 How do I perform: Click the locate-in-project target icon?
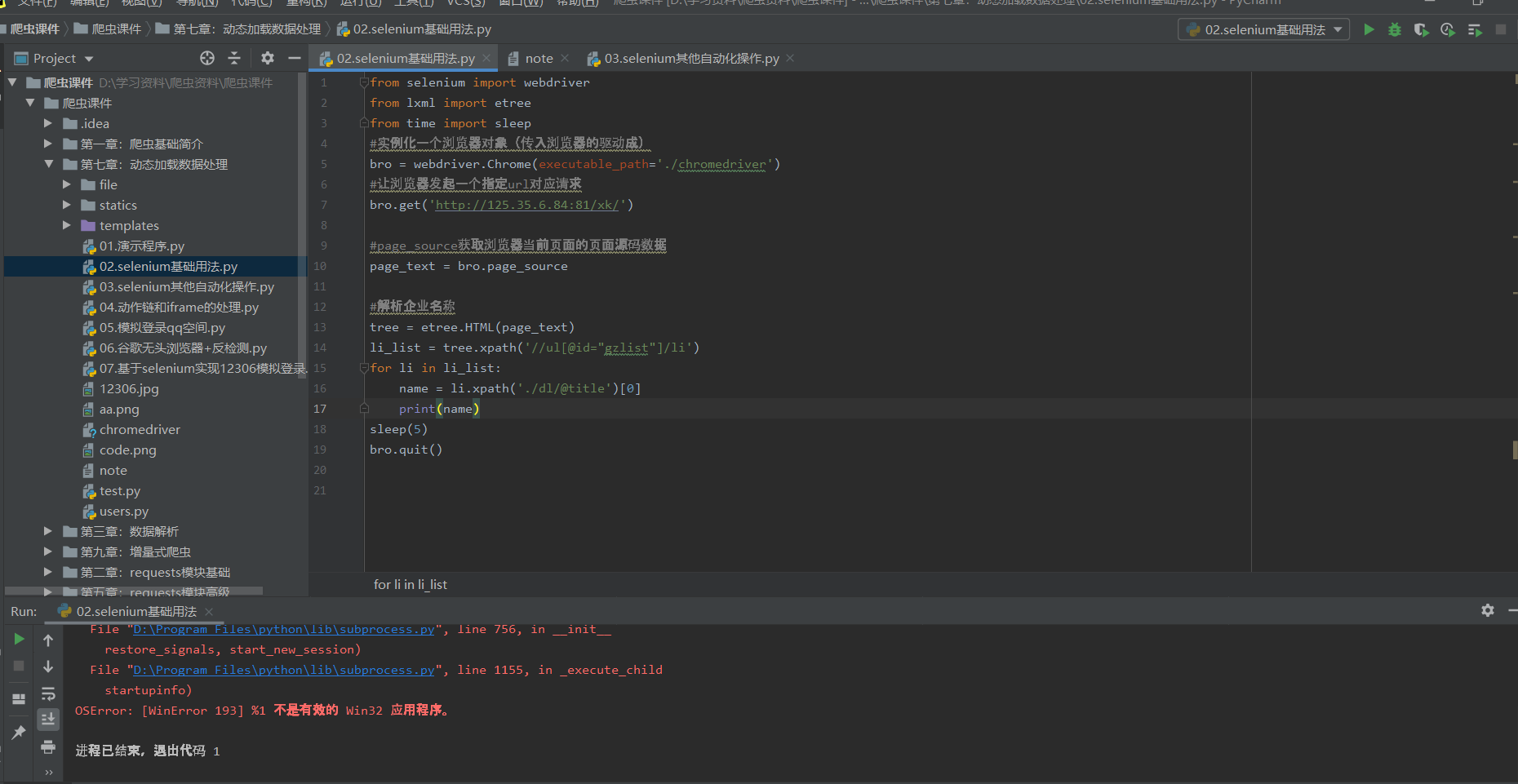coord(207,58)
